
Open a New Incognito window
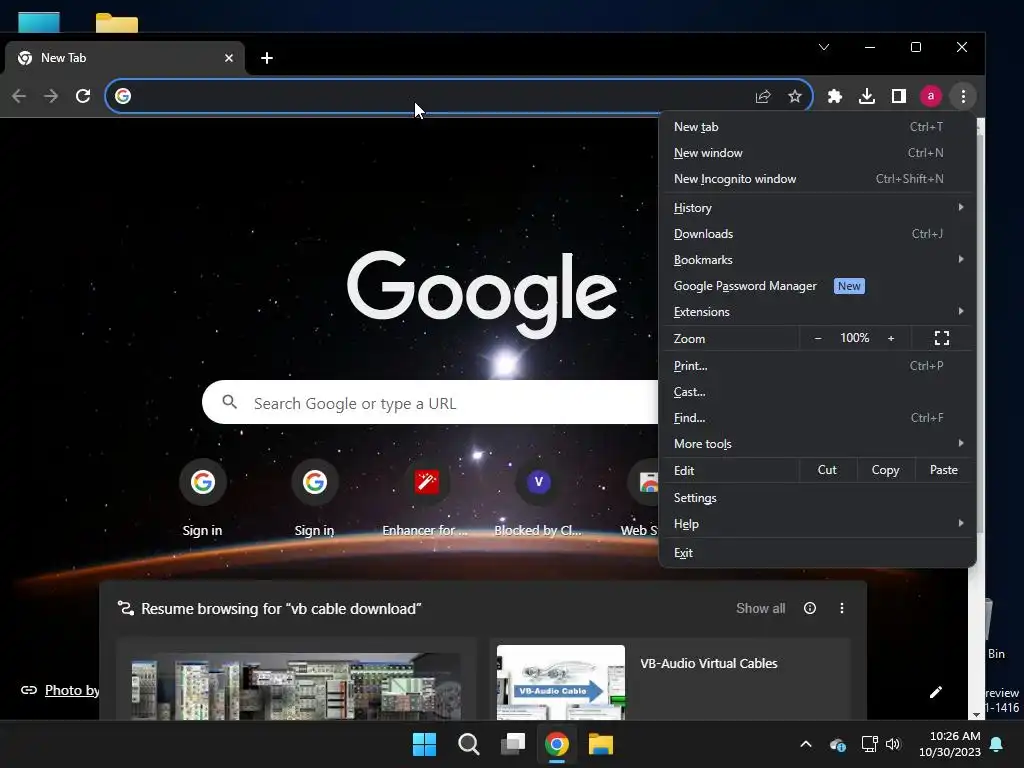point(818,179)
